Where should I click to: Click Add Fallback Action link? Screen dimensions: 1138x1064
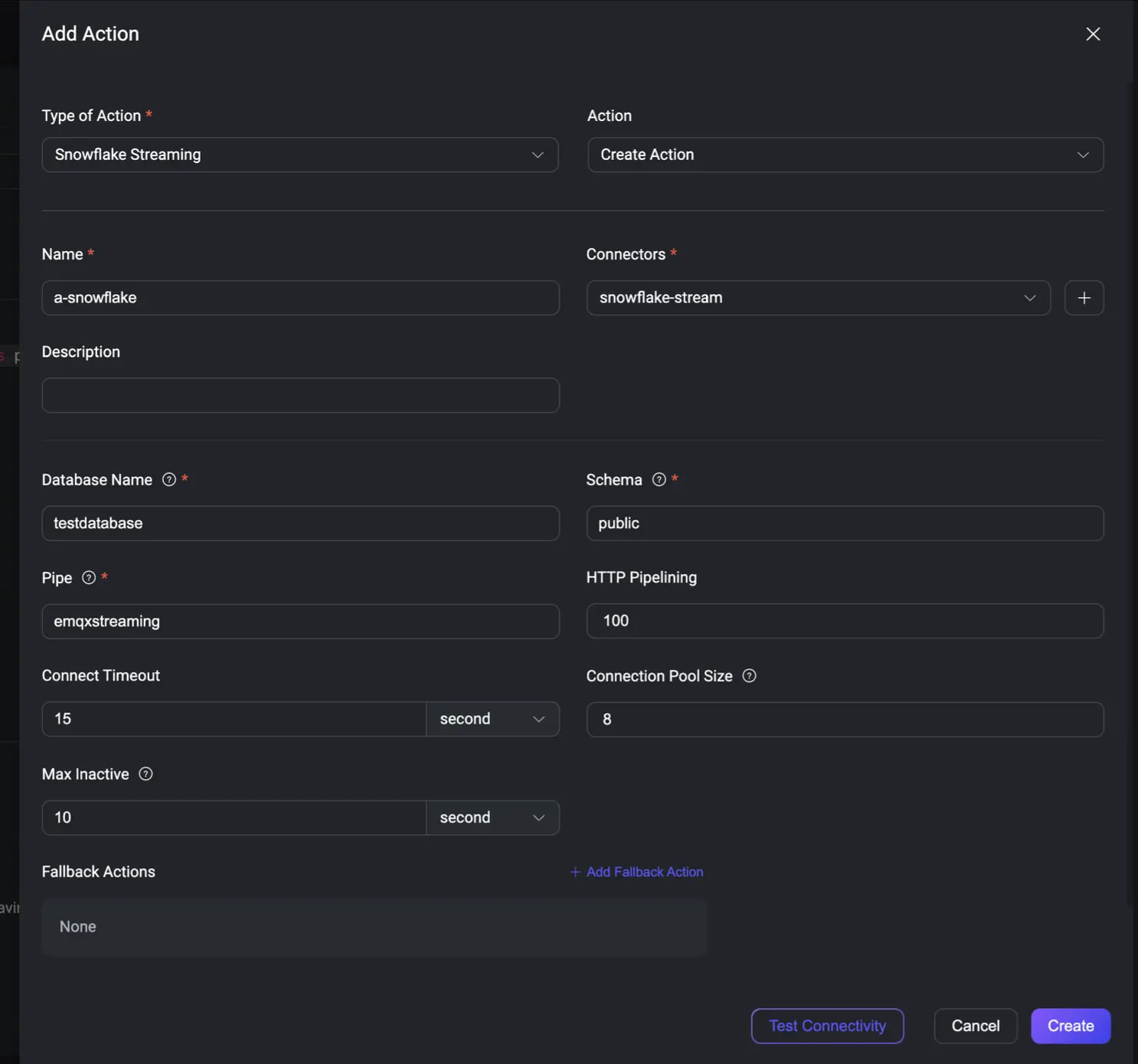coord(636,872)
